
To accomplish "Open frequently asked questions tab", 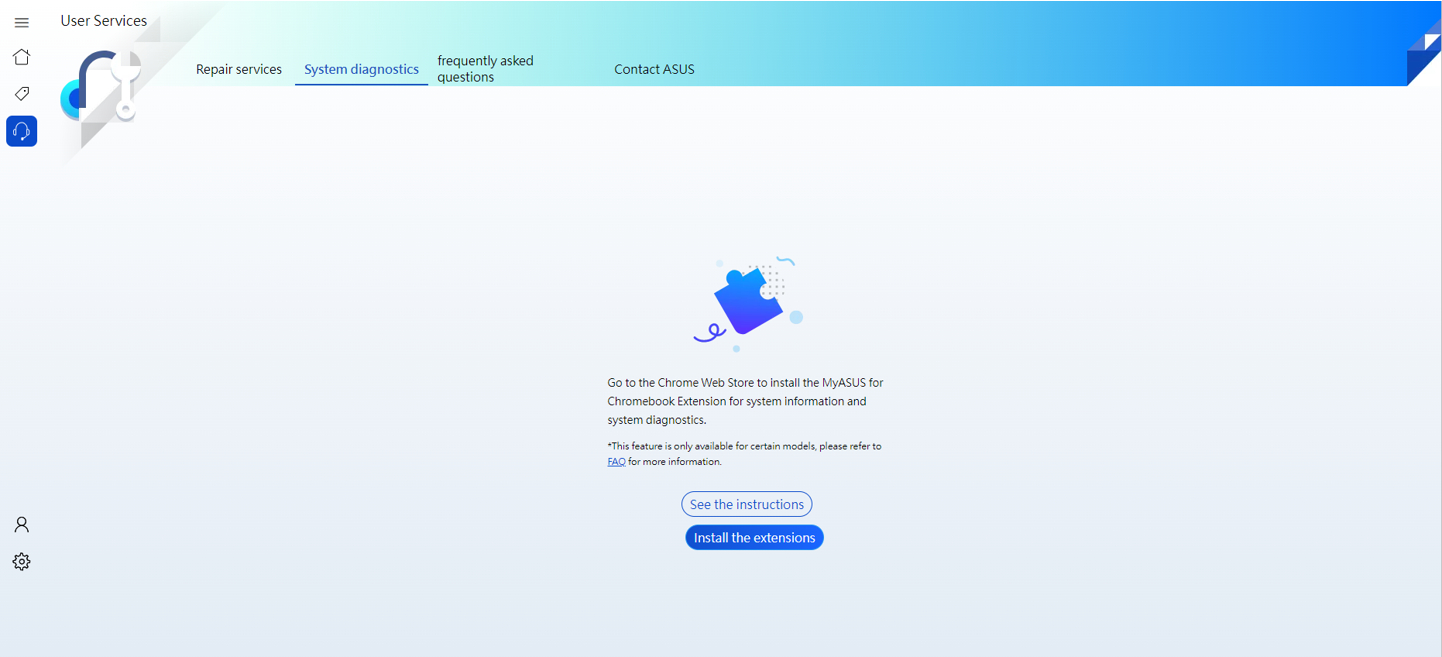I will tap(485, 69).
